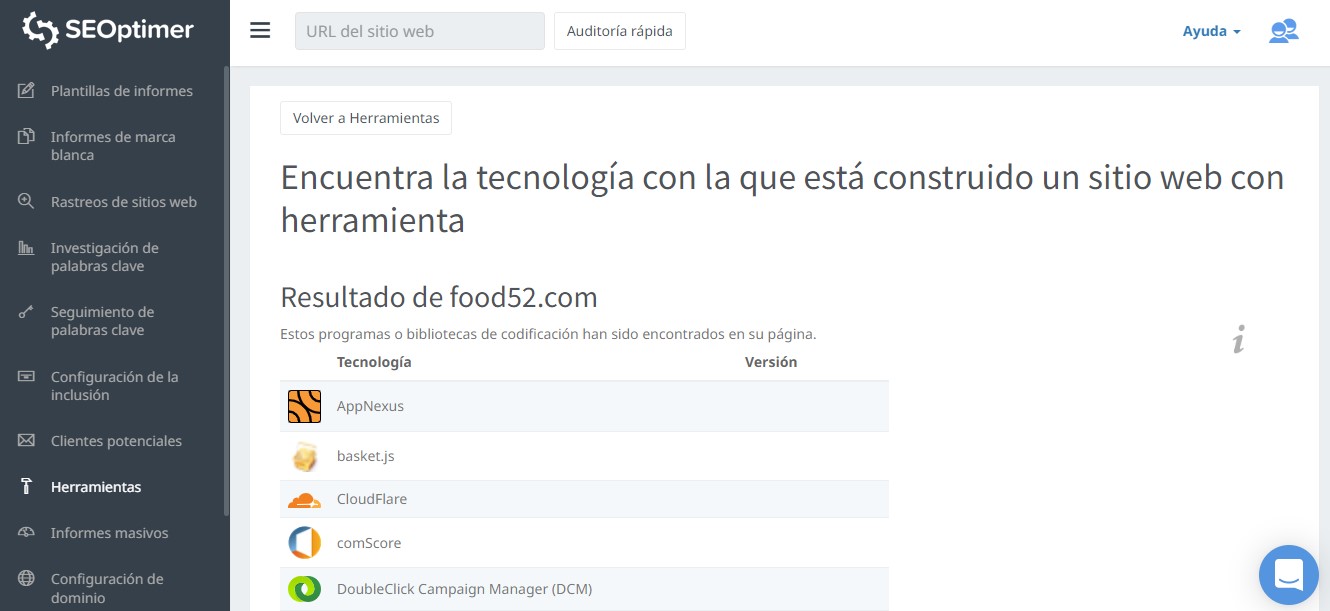Select Seguimiento de palabras clave menu entry

coord(100,321)
